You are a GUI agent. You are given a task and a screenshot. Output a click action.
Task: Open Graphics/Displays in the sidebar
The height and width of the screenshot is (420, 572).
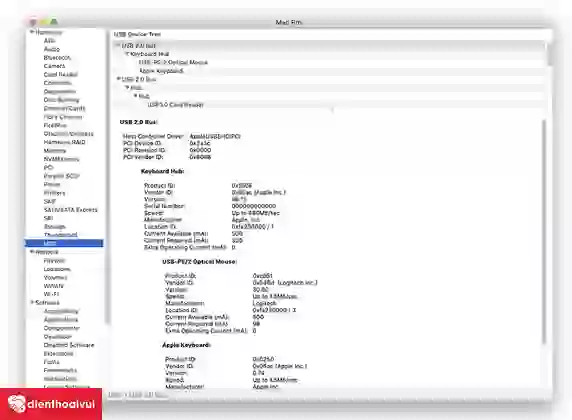(x=69, y=134)
